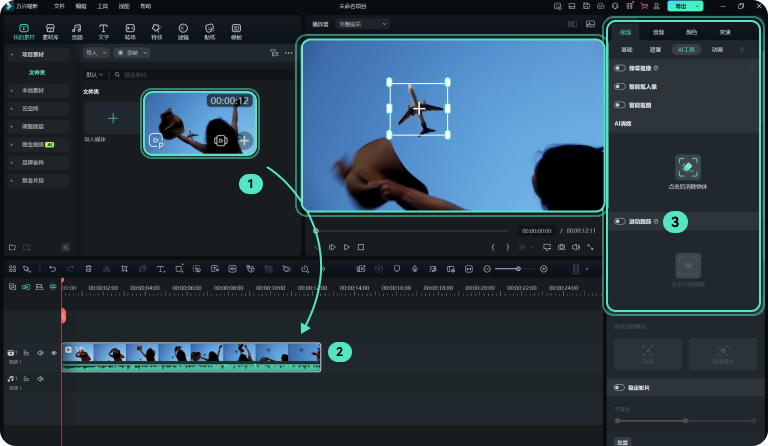Open the 文字 (Text) tool tab
The width and height of the screenshot is (768, 446).
103,31
